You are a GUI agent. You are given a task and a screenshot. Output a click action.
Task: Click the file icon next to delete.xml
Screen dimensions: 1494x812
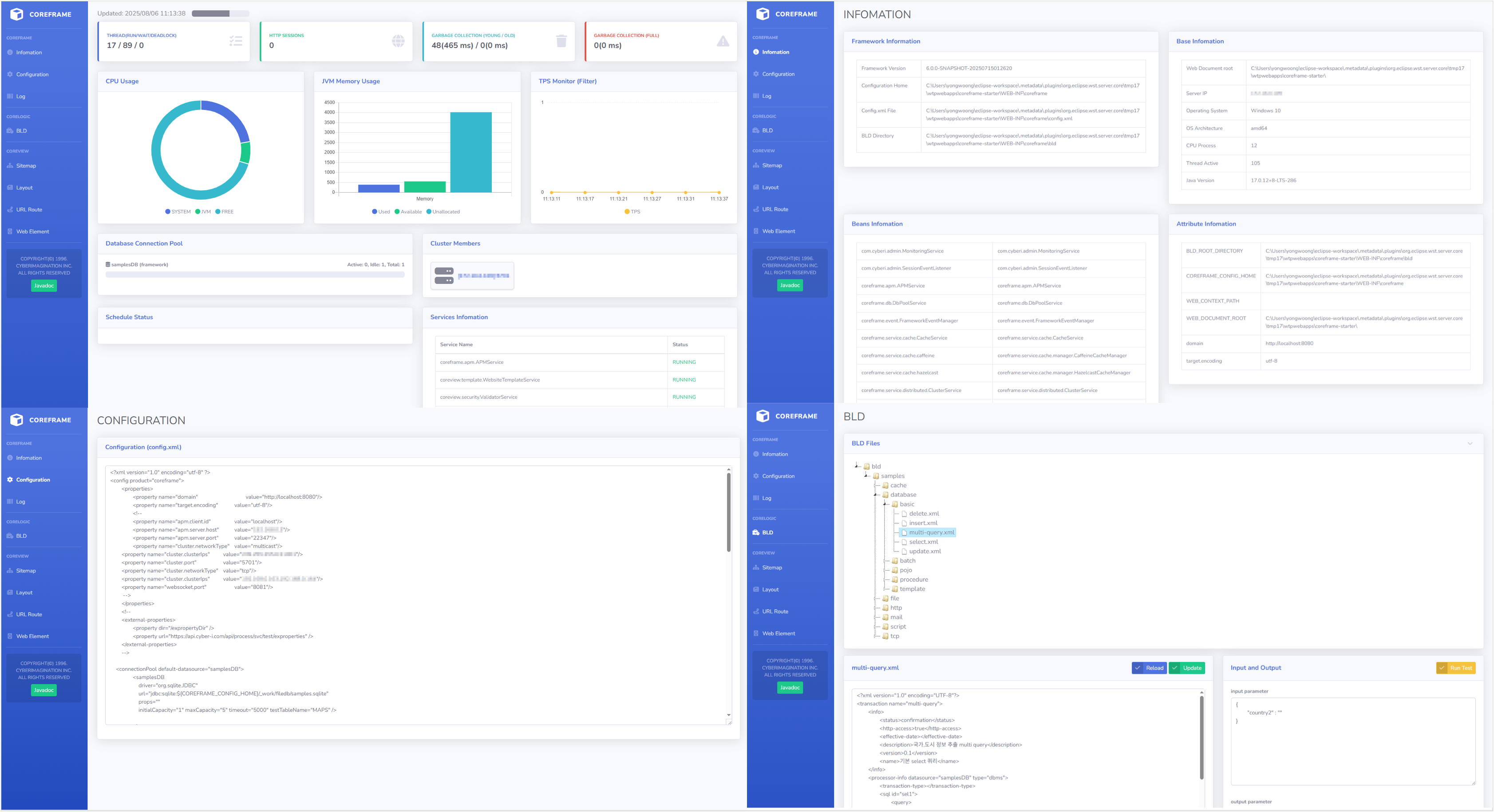[x=904, y=514]
